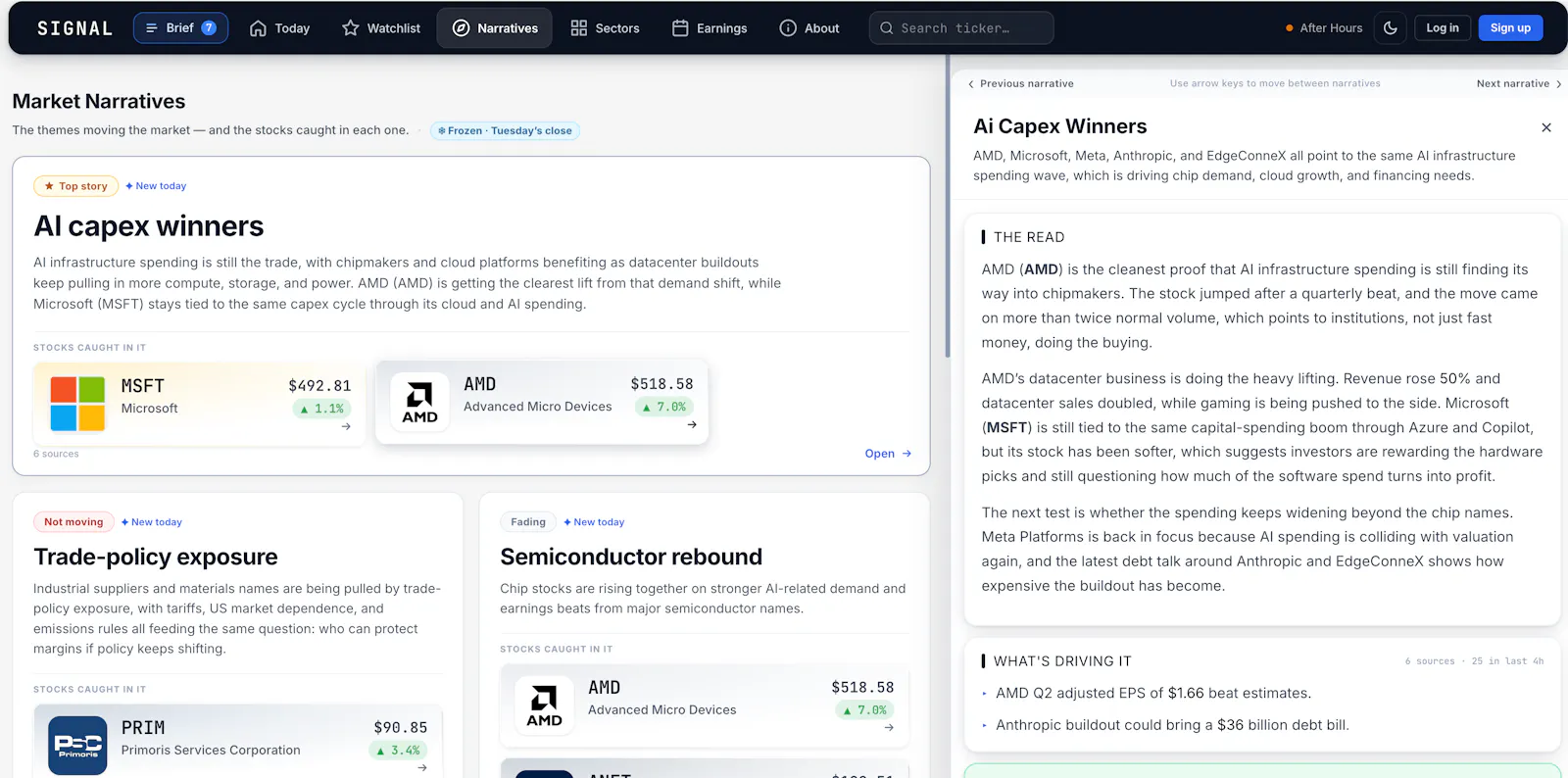Viewport: 1568px width, 778px height.
Task: Click the Narratives compass icon
Action: click(461, 28)
